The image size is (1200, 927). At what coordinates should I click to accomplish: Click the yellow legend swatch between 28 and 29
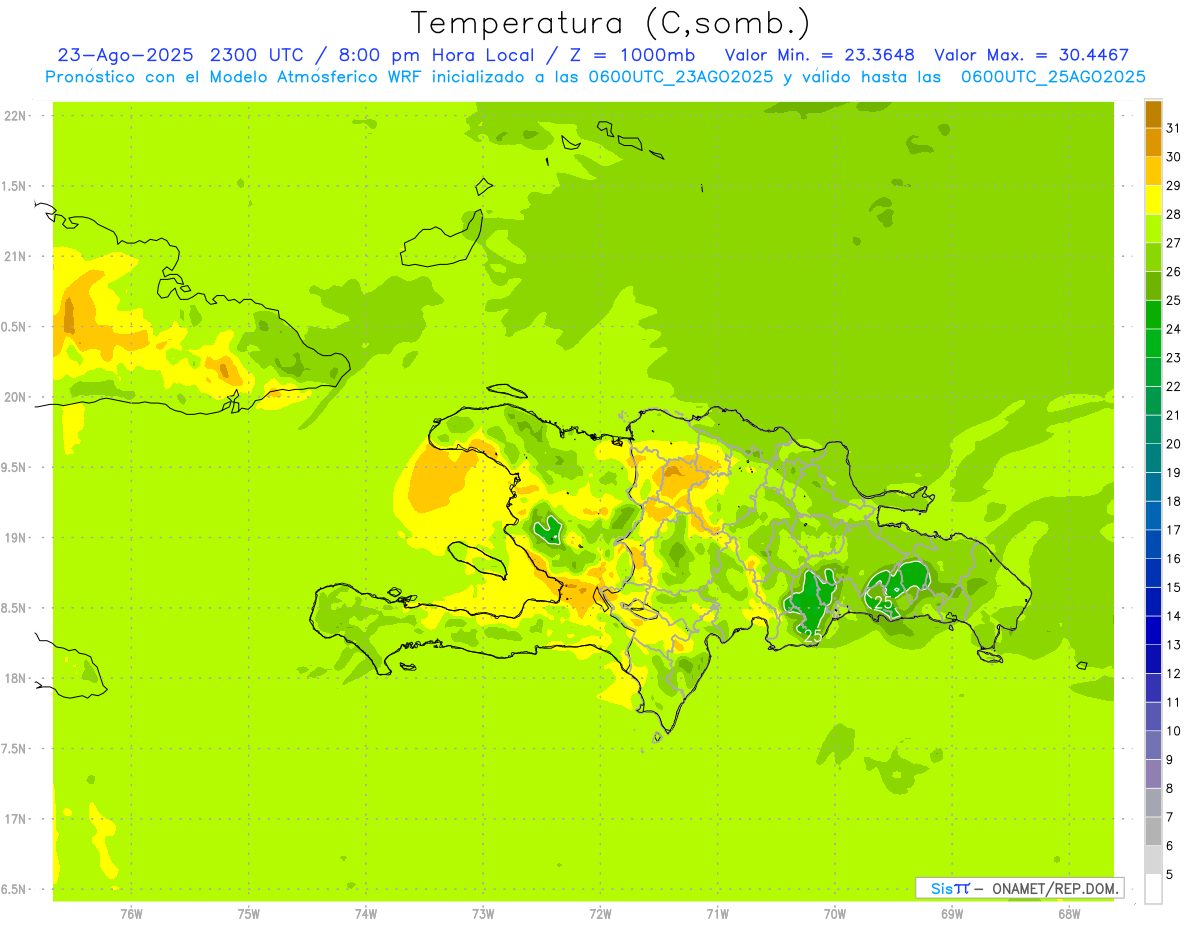click(x=1153, y=200)
